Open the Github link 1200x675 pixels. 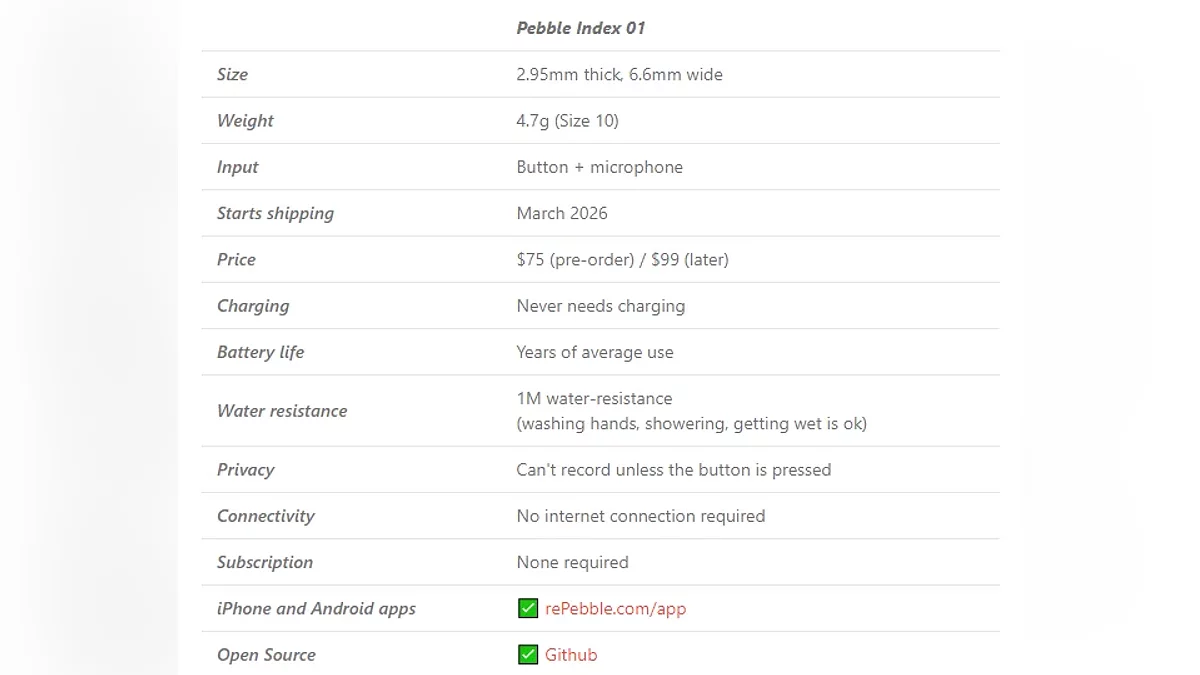coord(571,655)
